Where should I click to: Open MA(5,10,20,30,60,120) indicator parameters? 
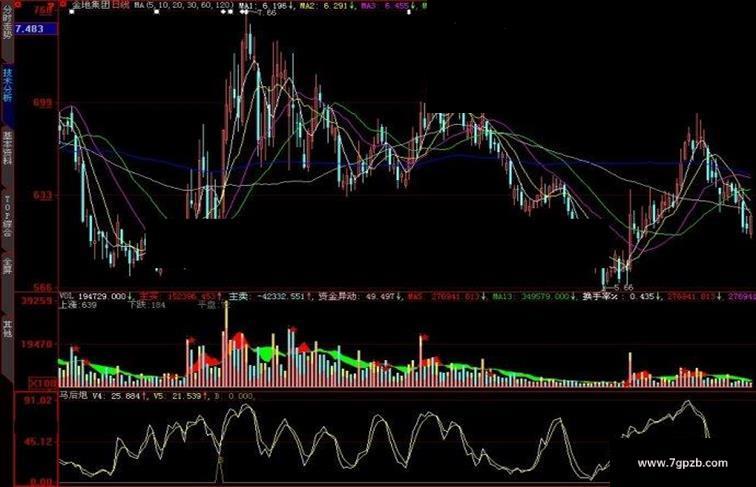pos(184,5)
